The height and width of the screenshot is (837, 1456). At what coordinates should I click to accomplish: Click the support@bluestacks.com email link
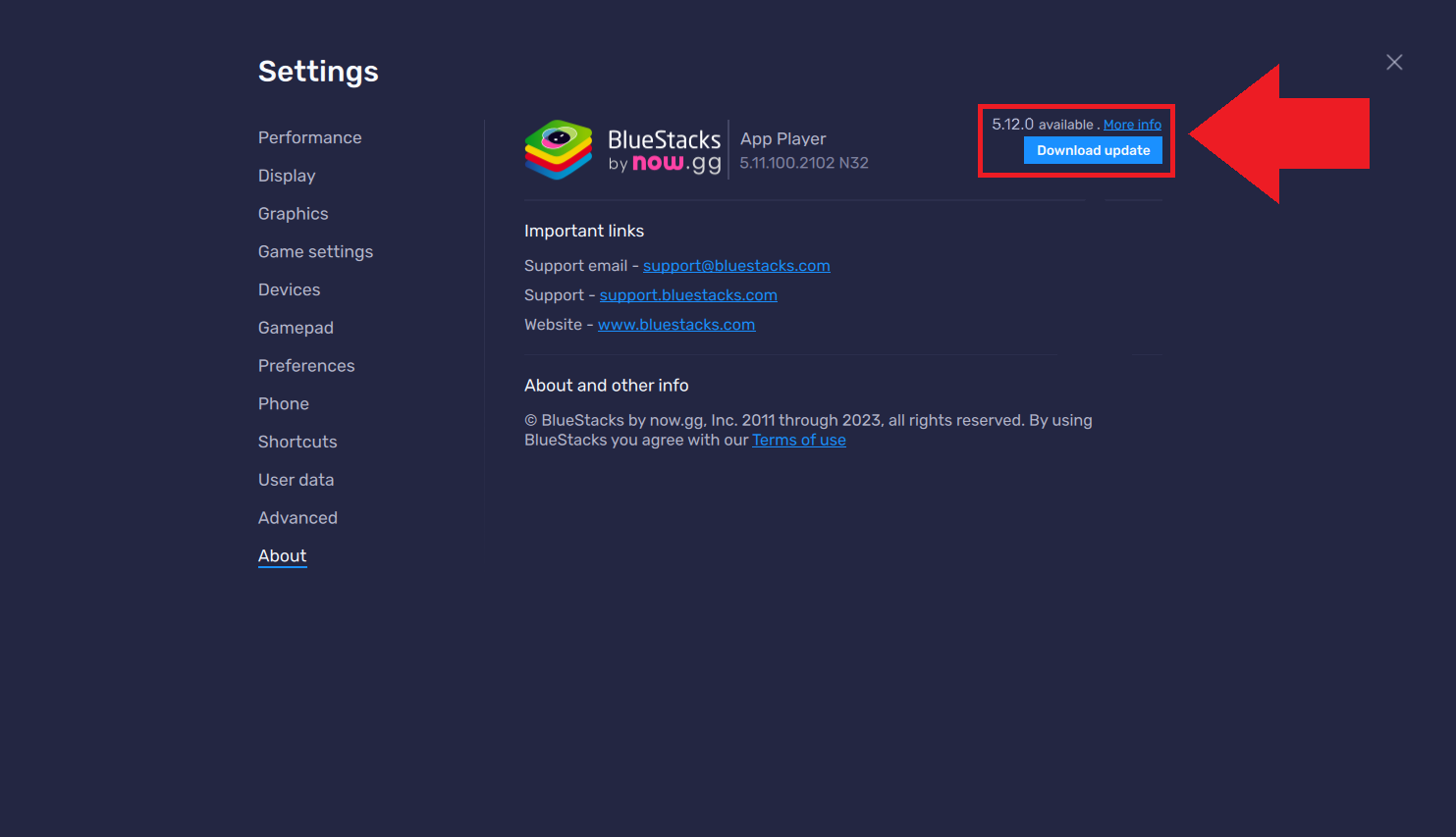tap(736, 266)
